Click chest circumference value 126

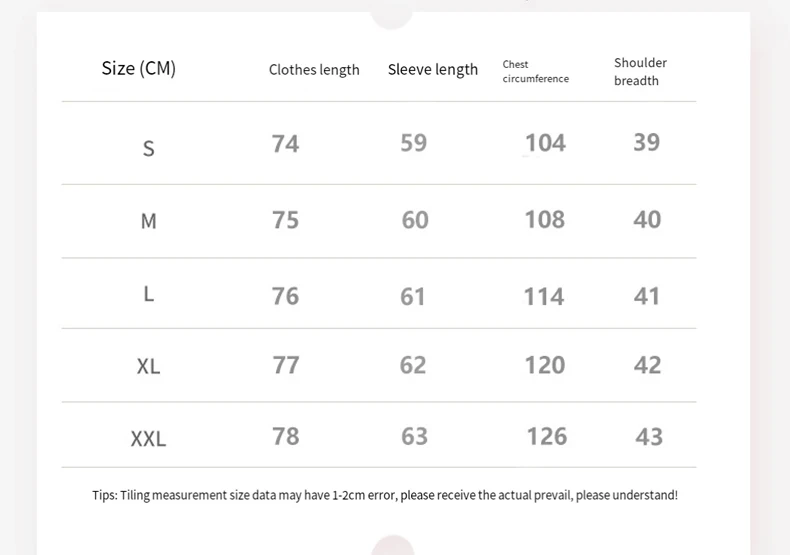tap(547, 436)
